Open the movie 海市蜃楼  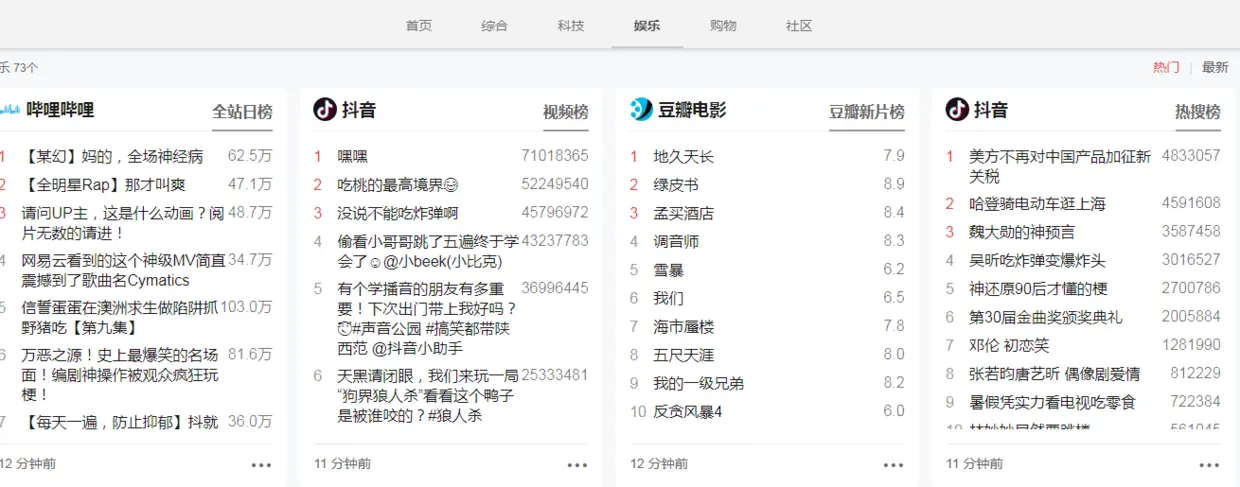coord(684,326)
